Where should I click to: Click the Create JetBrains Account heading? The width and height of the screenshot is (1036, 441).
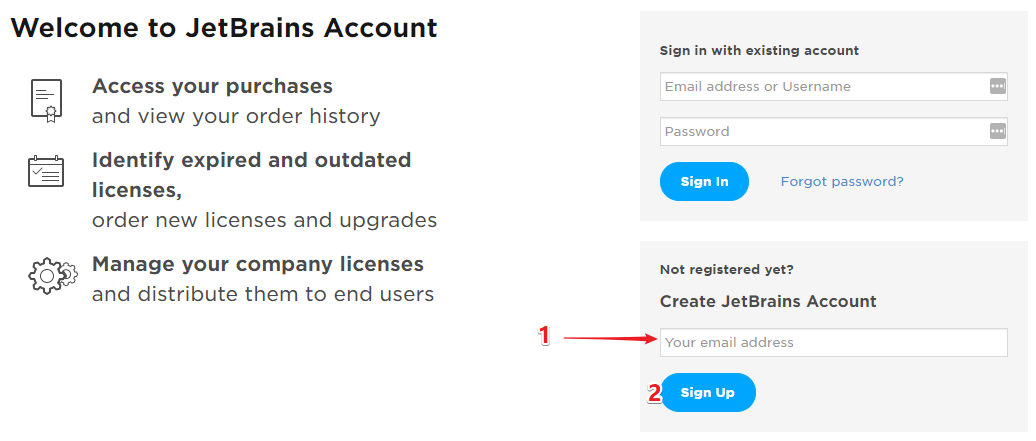coord(768,301)
